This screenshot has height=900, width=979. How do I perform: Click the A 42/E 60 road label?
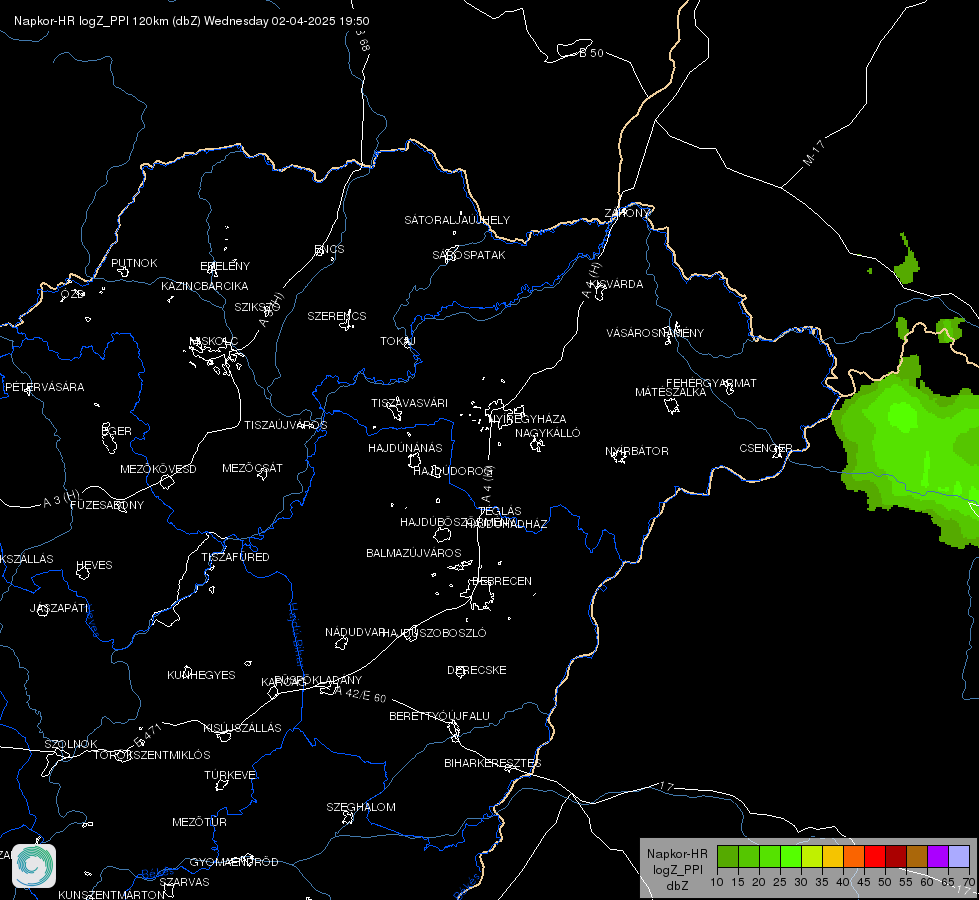(360, 695)
